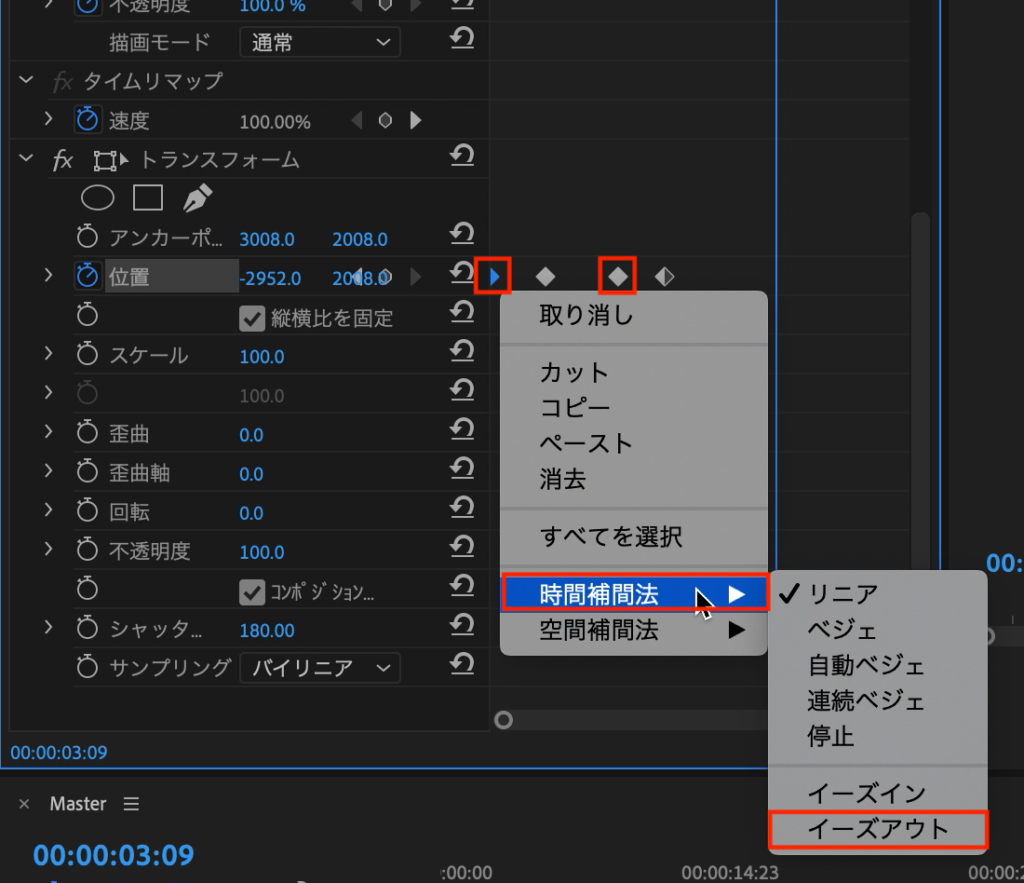Choose ペースト from context menu
The height and width of the screenshot is (883, 1024).
pyautogui.click(x=633, y=444)
